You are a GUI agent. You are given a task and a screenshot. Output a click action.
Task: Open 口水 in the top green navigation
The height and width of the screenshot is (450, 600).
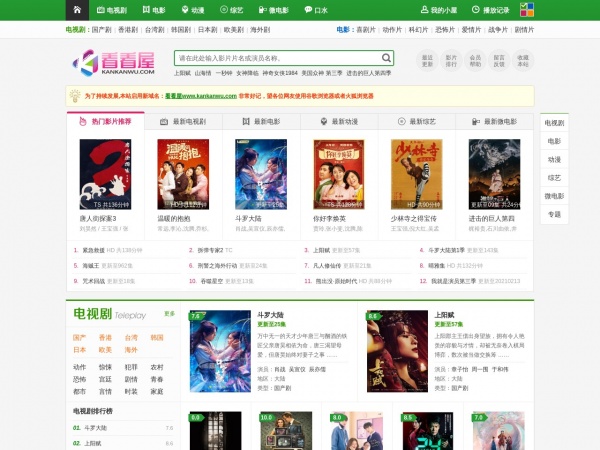pyautogui.click(x=316, y=10)
